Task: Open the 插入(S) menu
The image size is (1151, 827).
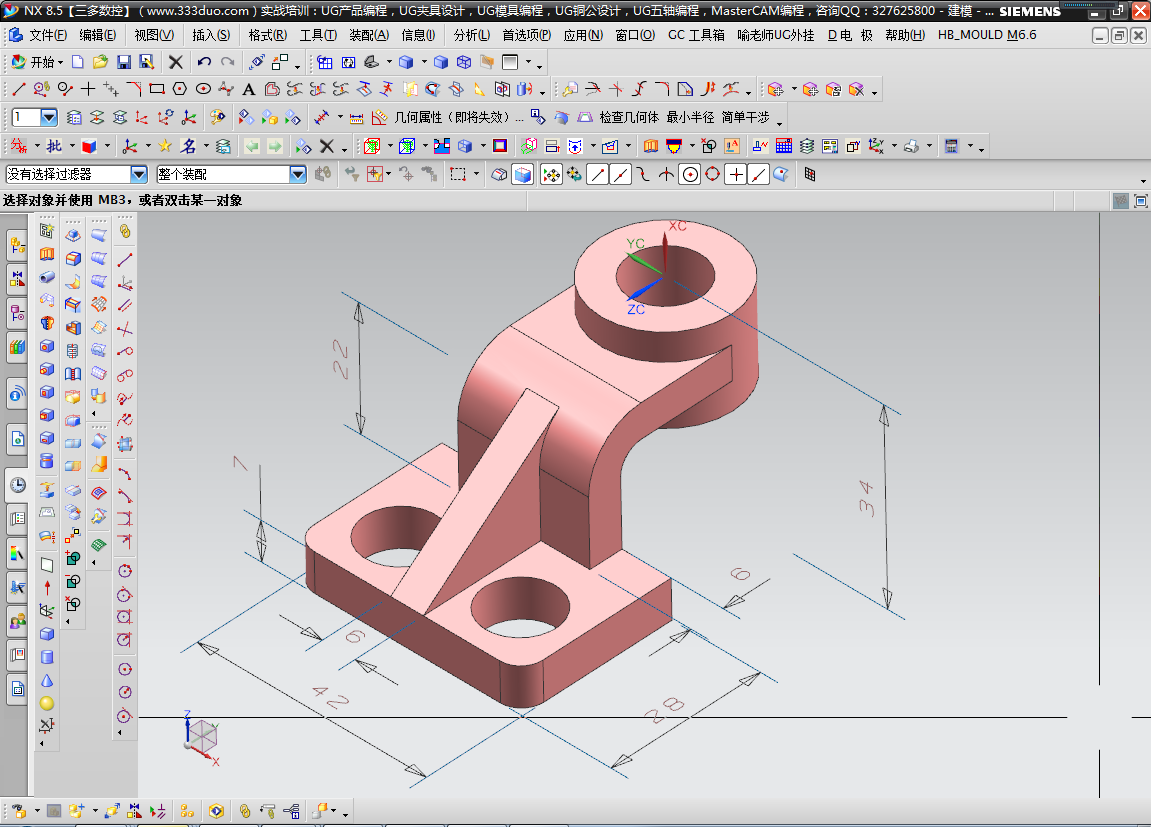Action: click(x=210, y=35)
